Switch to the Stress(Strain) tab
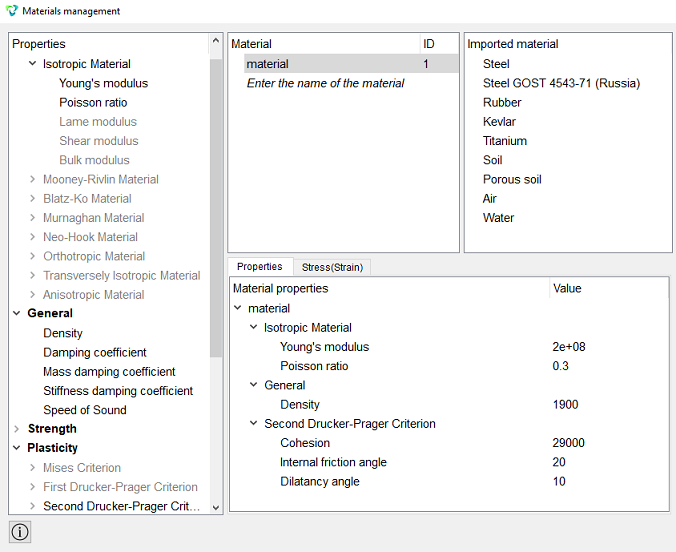The width and height of the screenshot is (676, 552). 332,267
